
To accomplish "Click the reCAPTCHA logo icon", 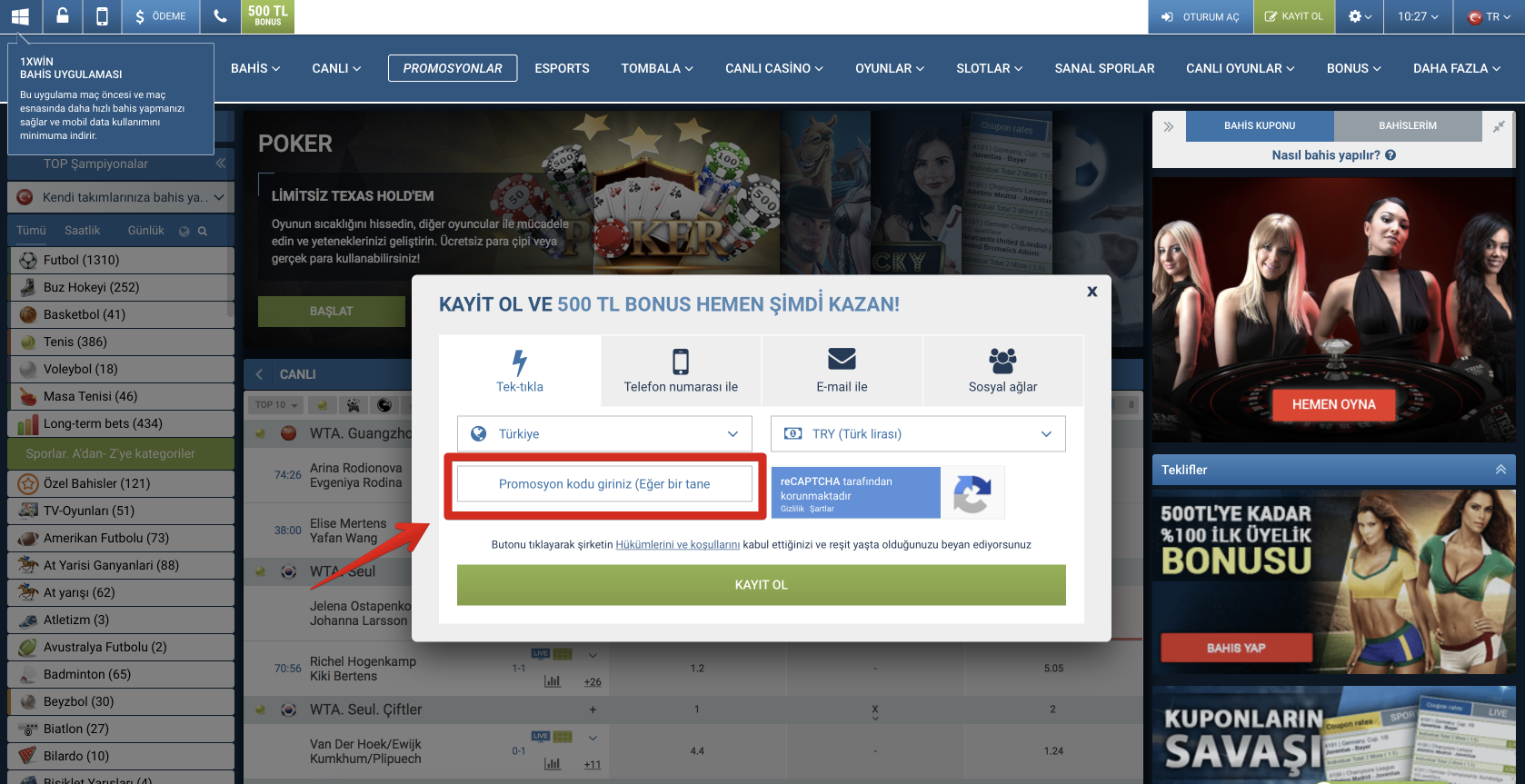I will click(x=972, y=493).
